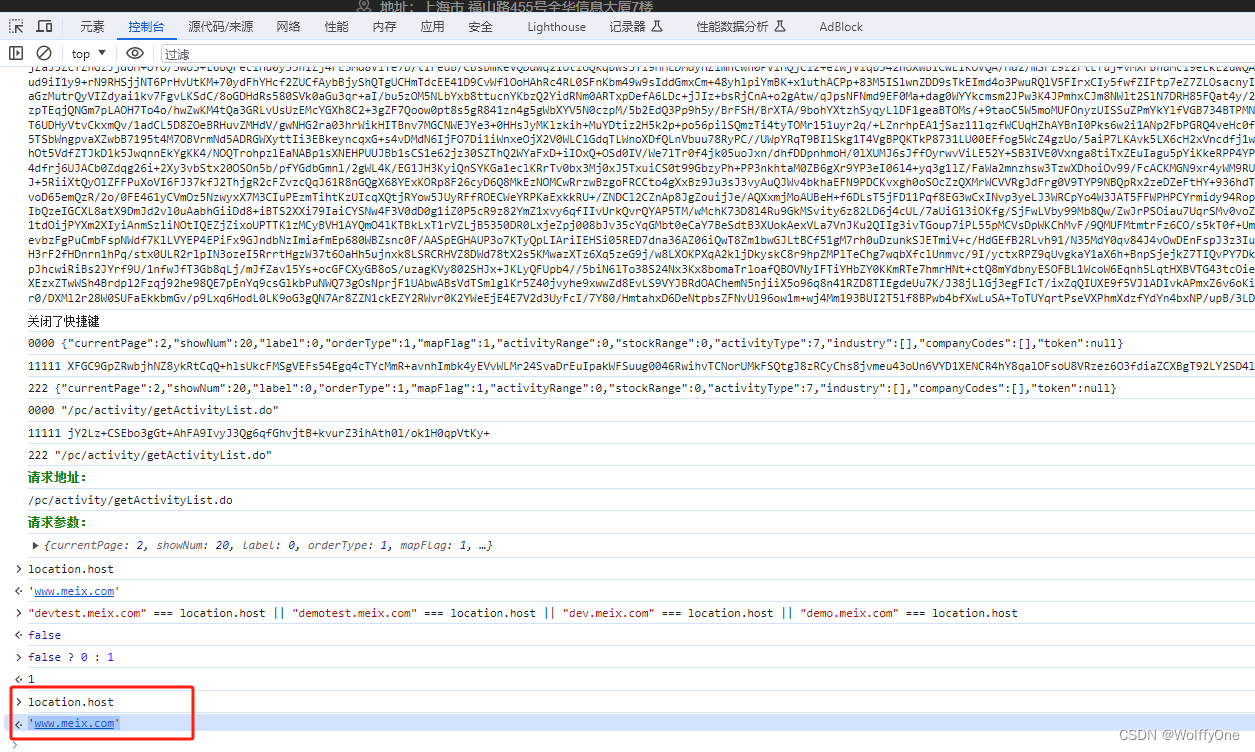Image resolution: width=1255 pixels, height=752 pixels.
Task: Click the 1 result output line
Action: click(31, 679)
